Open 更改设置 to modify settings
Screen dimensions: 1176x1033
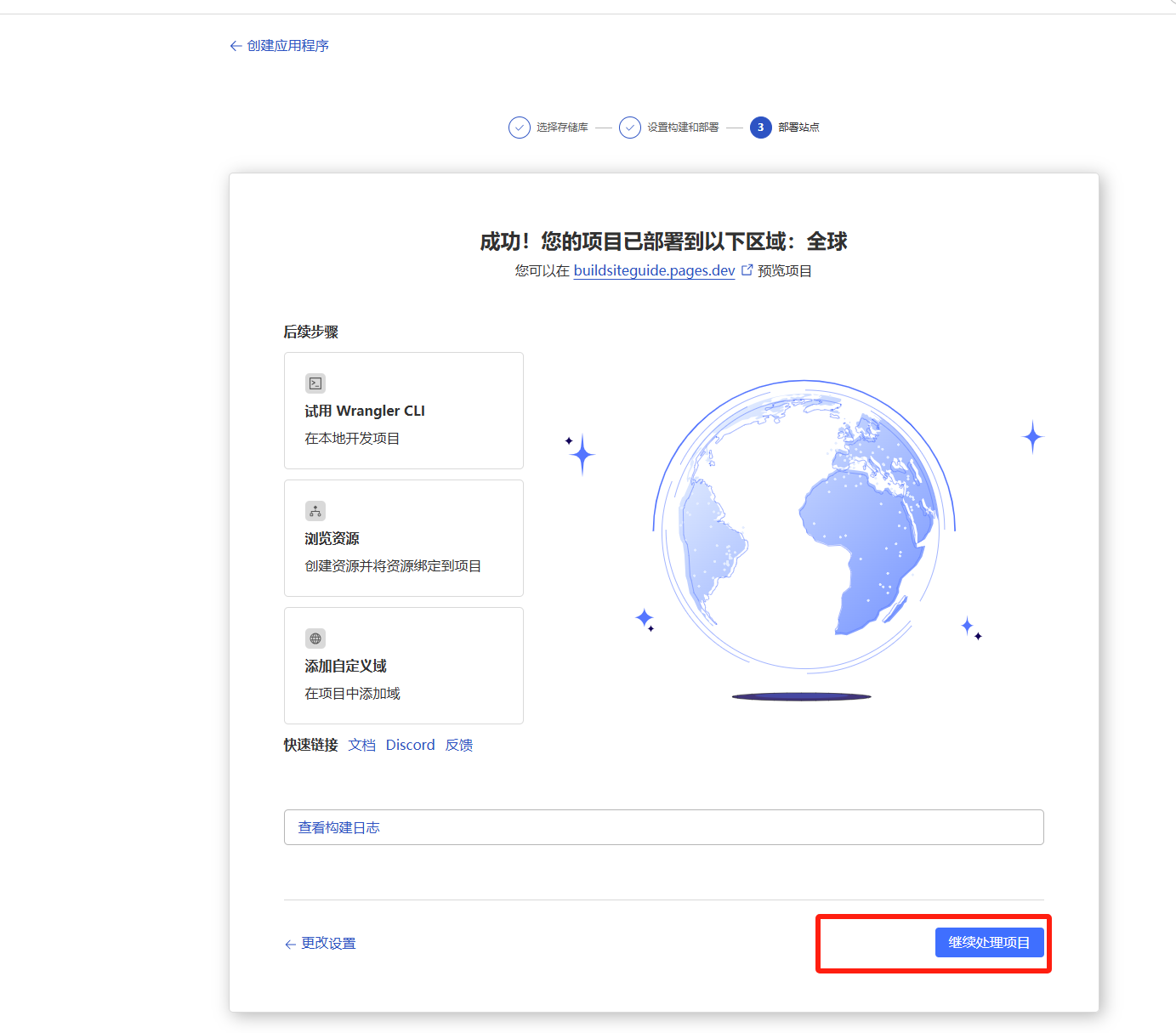pyautogui.click(x=327, y=943)
